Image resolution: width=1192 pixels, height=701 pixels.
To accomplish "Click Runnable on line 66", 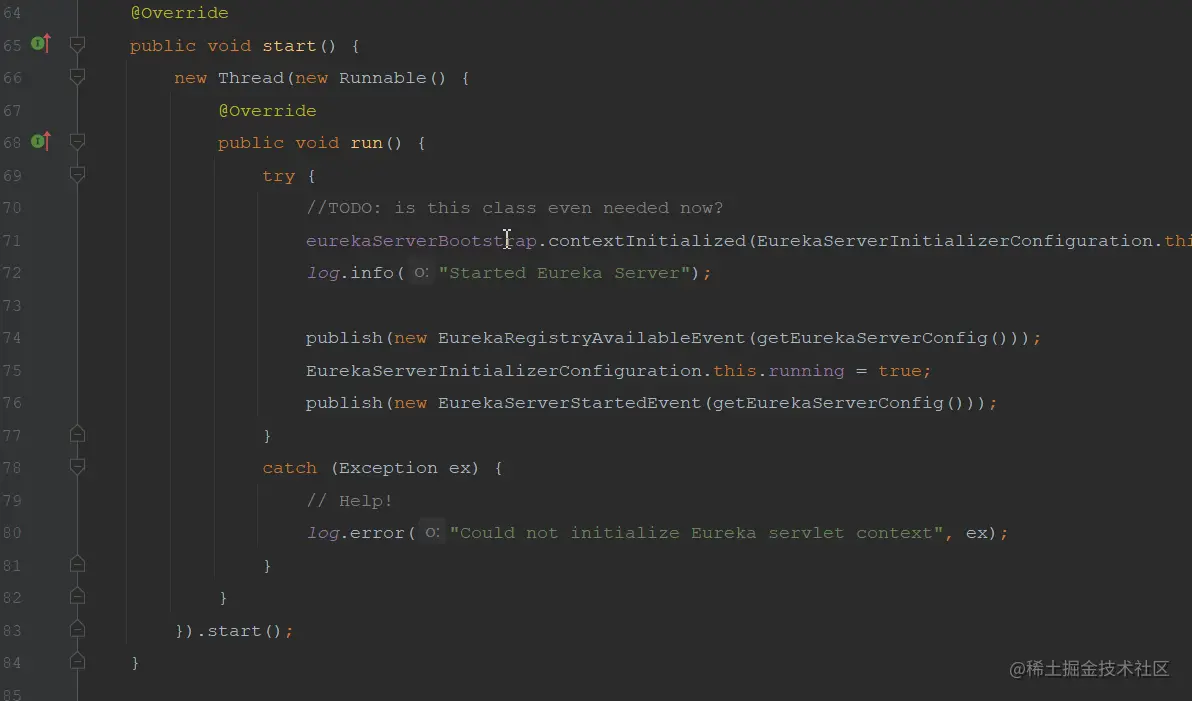I will click(x=382, y=78).
